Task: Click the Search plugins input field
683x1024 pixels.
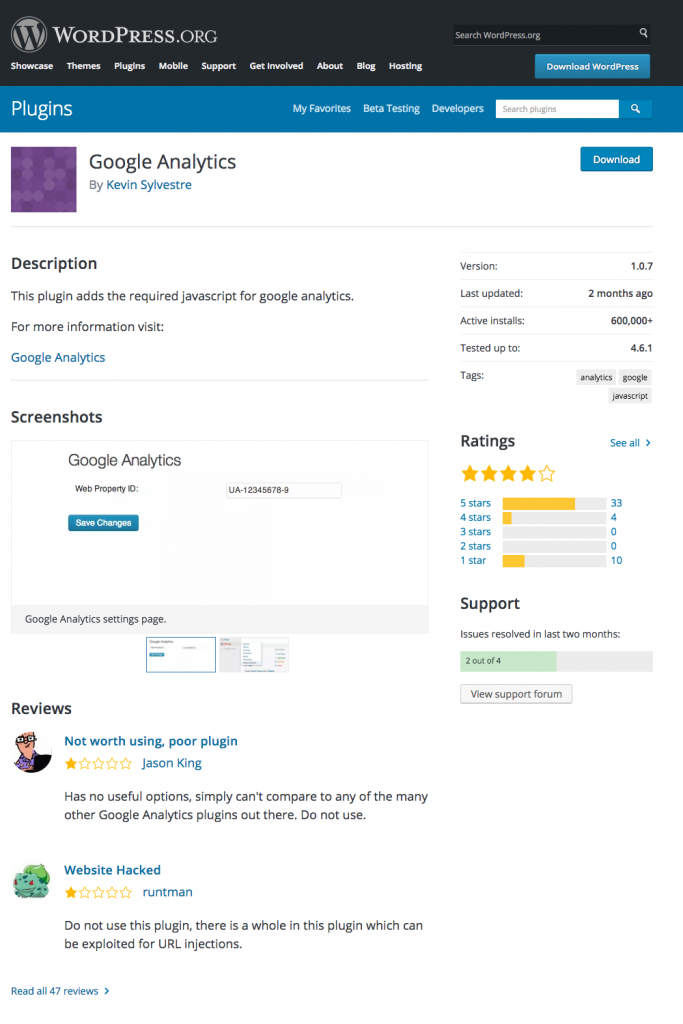Action: pyautogui.click(x=557, y=108)
